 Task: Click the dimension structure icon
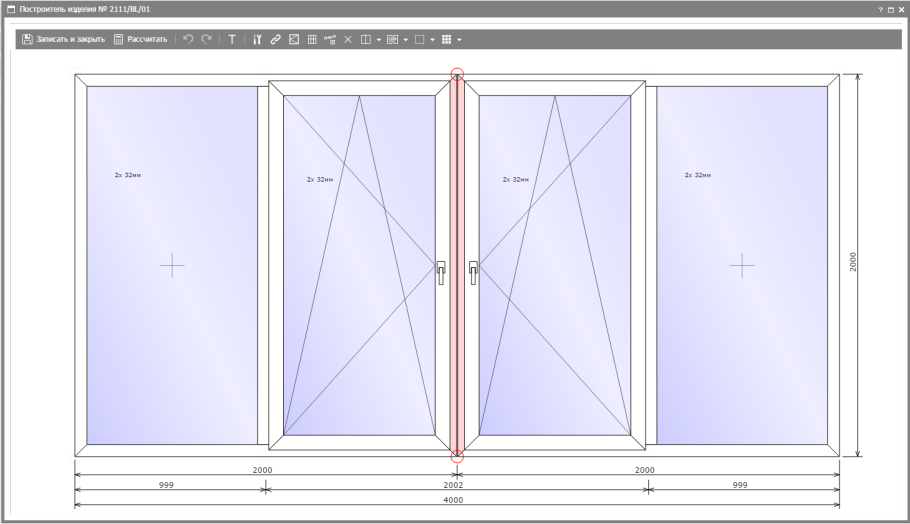330,39
